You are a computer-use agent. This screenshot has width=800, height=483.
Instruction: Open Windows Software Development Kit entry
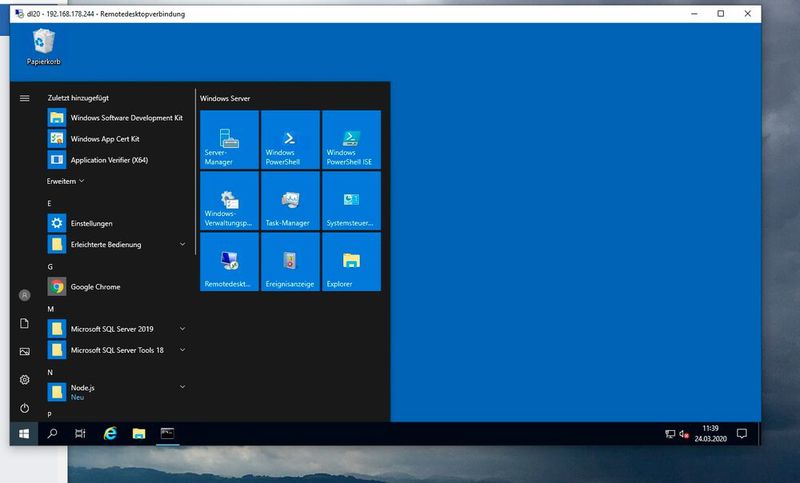(x=117, y=117)
